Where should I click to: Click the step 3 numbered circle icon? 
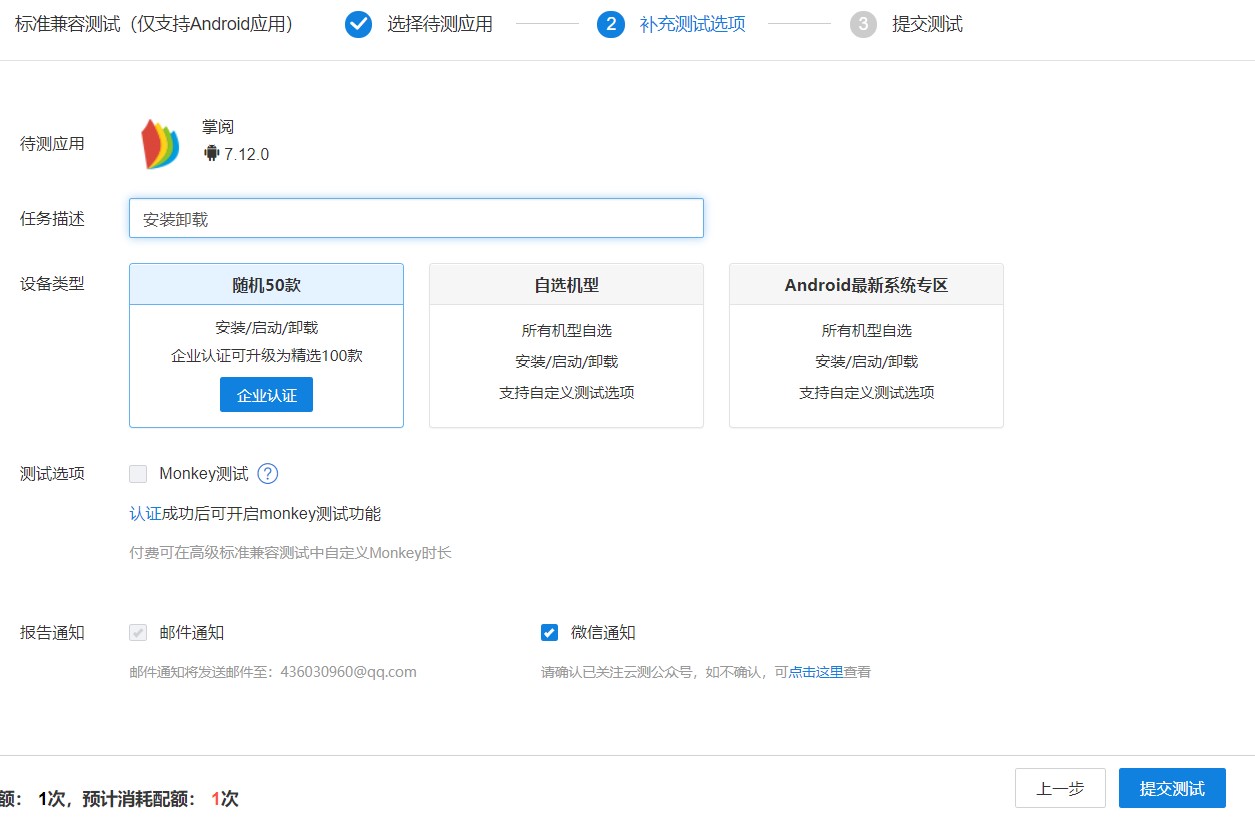coord(863,24)
